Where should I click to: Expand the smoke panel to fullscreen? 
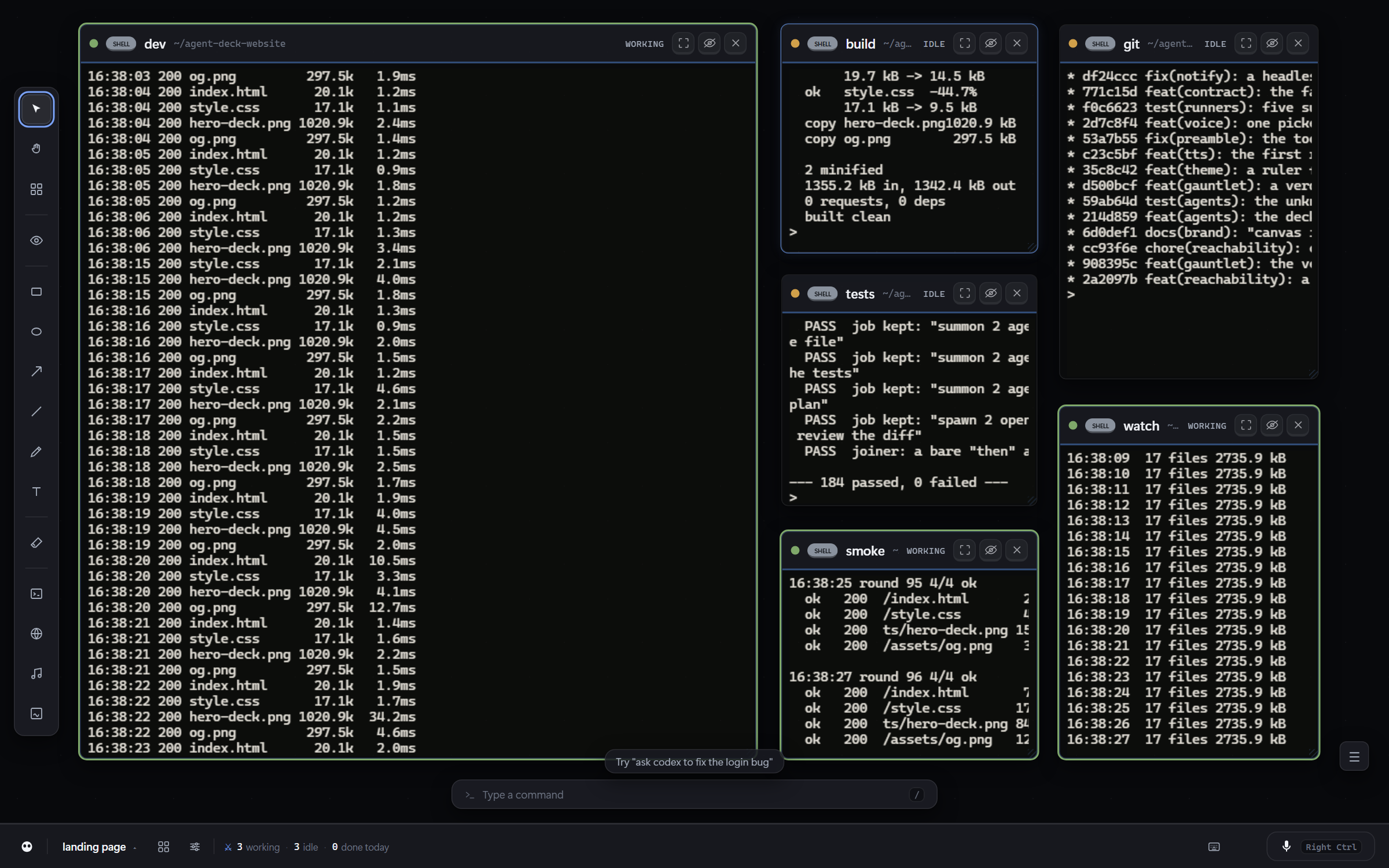(965, 550)
